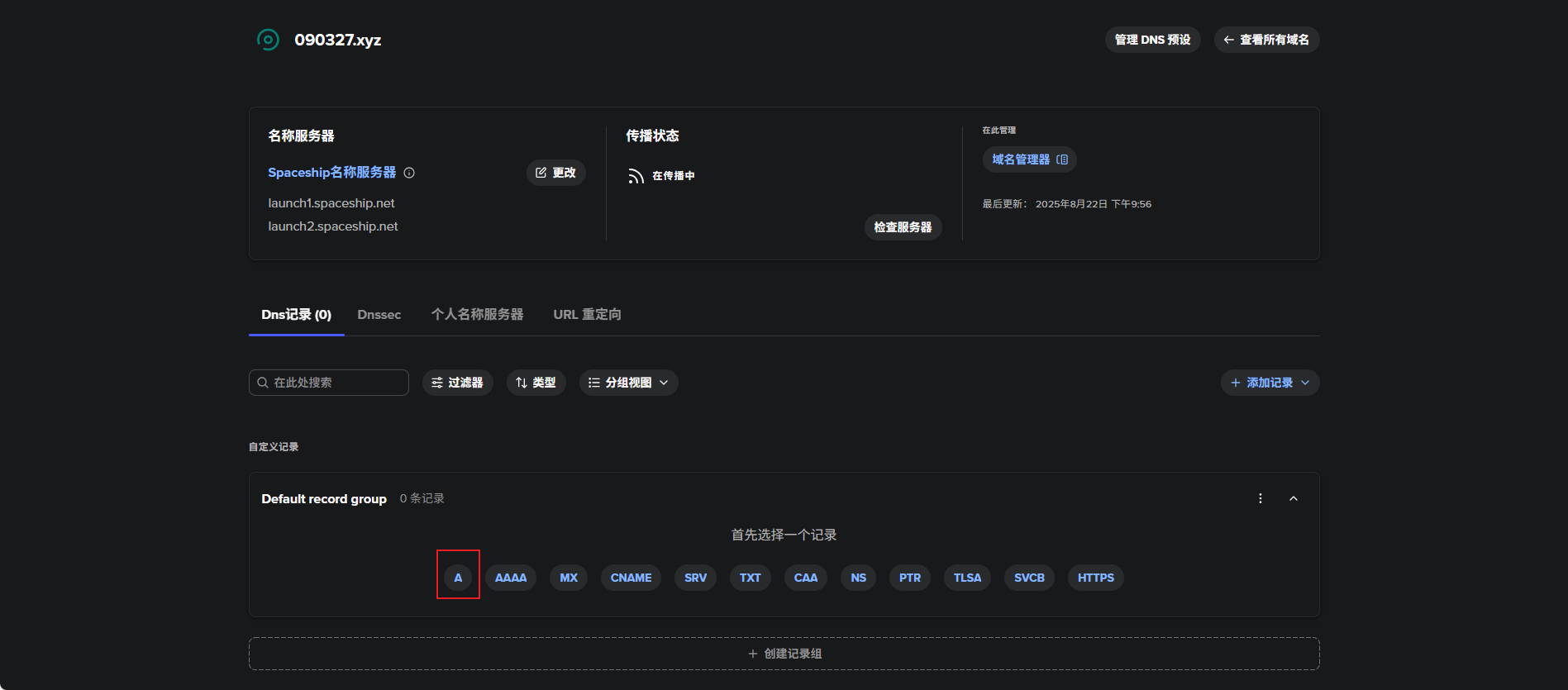Go back via 查看所有域名

click(x=1266, y=40)
